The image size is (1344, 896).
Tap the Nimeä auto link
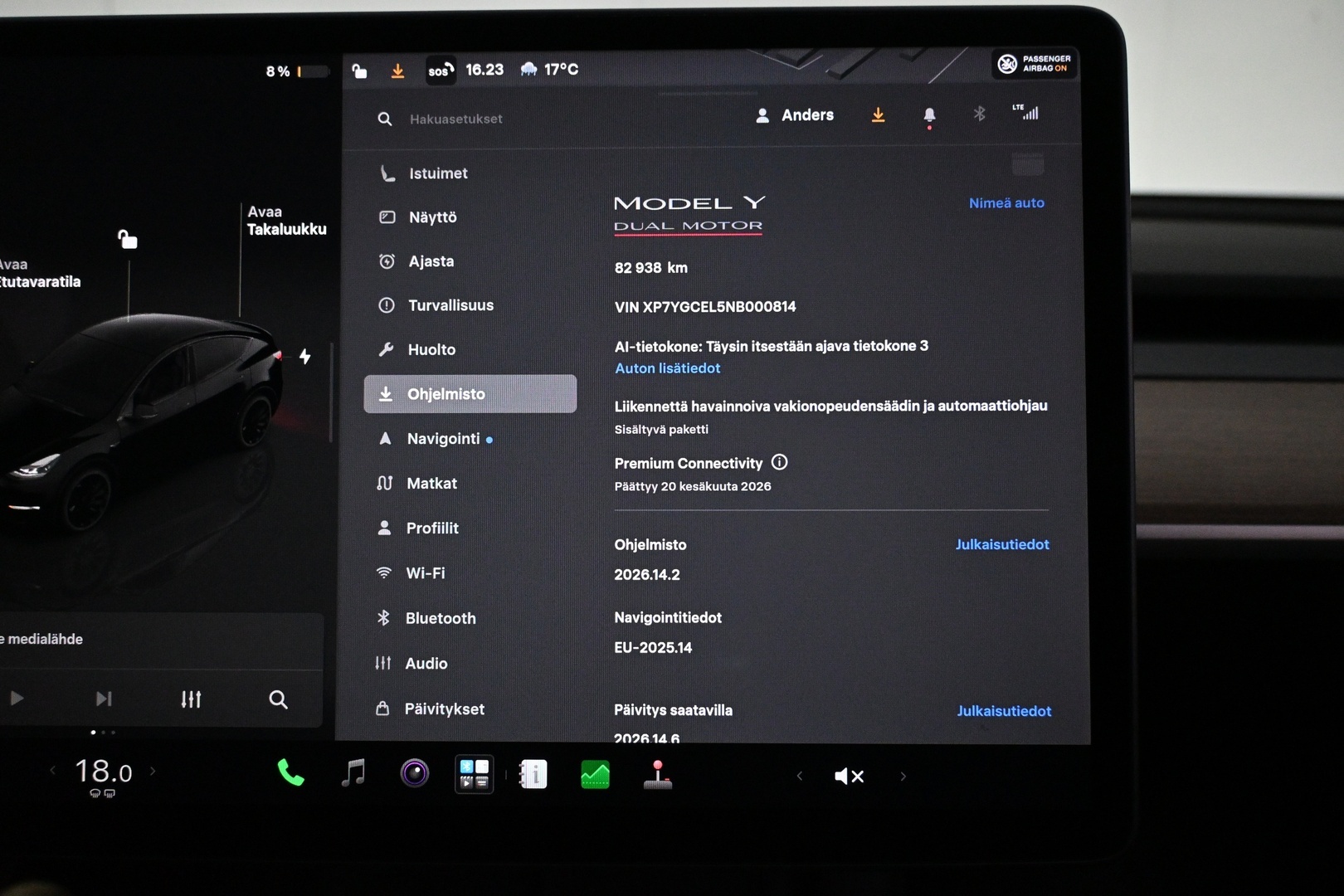click(x=1006, y=202)
